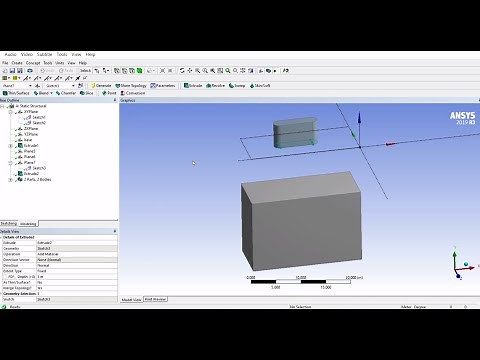Image resolution: width=480 pixels, height=360 pixels.
Task: Open the DesignModeler File menu
Action: point(5,63)
